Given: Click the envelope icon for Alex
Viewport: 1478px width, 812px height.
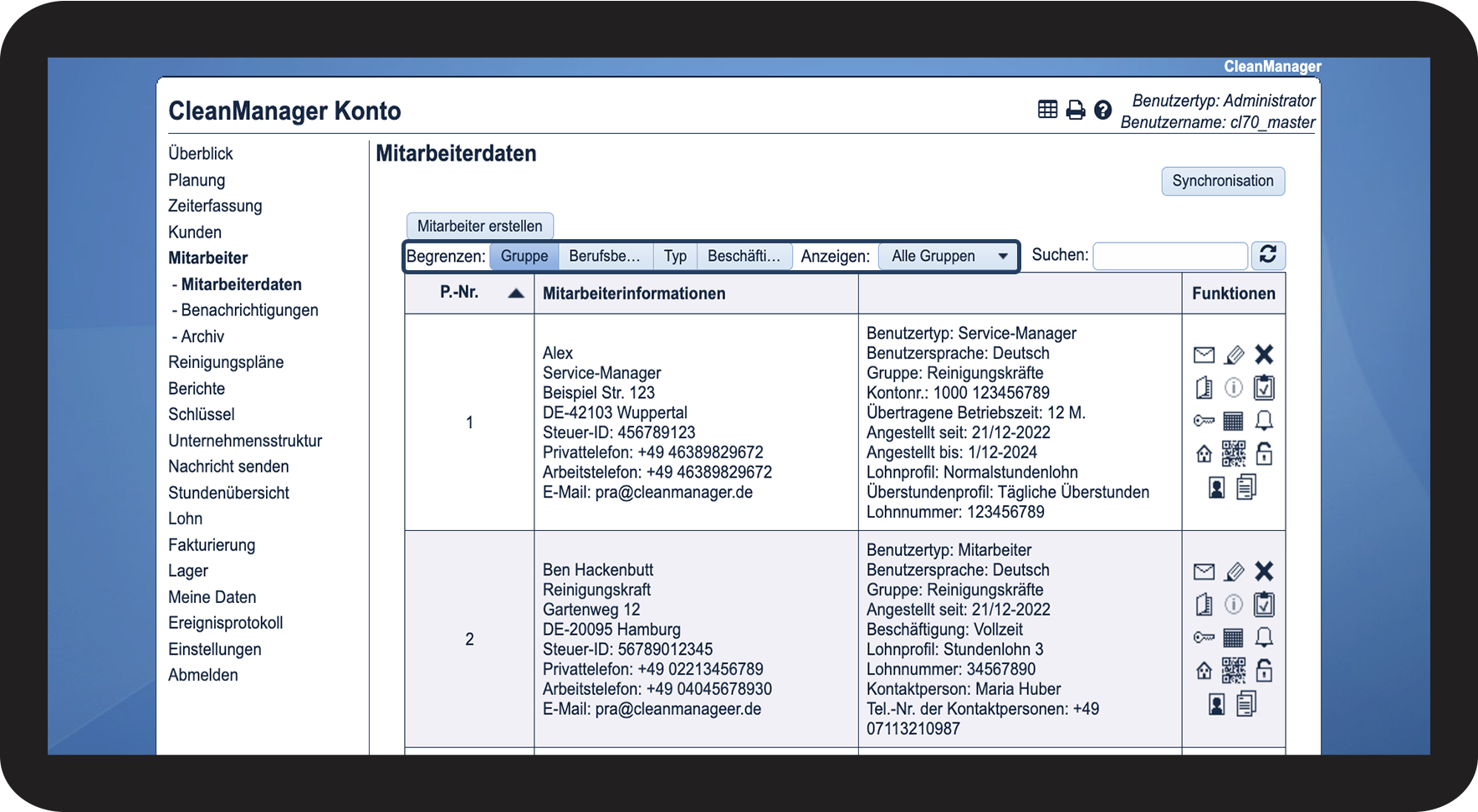Looking at the screenshot, I should [1204, 355].
